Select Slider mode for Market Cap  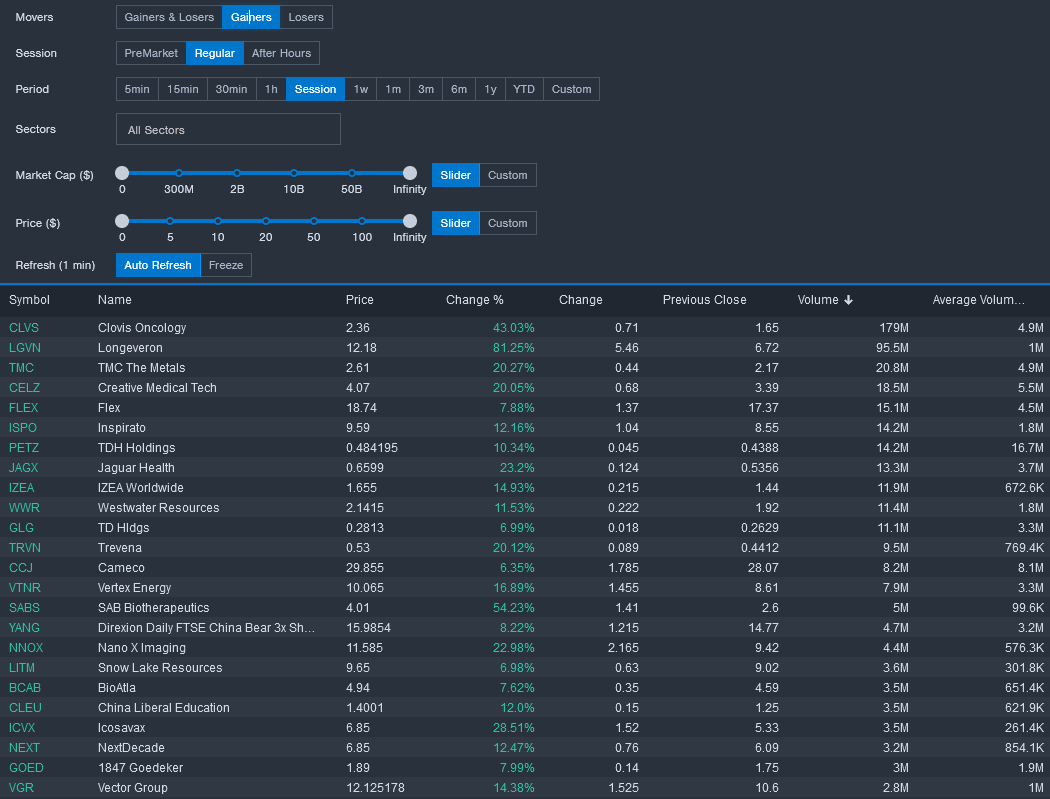455,175
